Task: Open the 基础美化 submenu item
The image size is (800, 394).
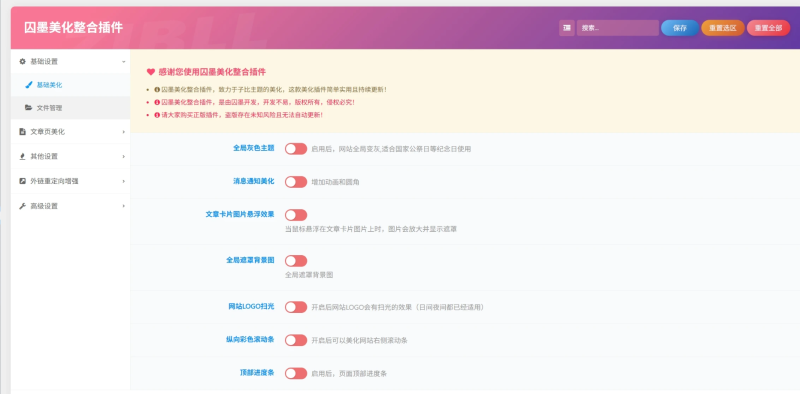Action: (x=70, y=85)
